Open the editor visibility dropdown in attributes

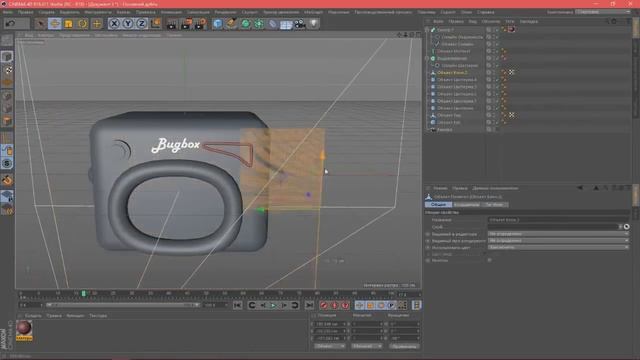tap(558, 234)
